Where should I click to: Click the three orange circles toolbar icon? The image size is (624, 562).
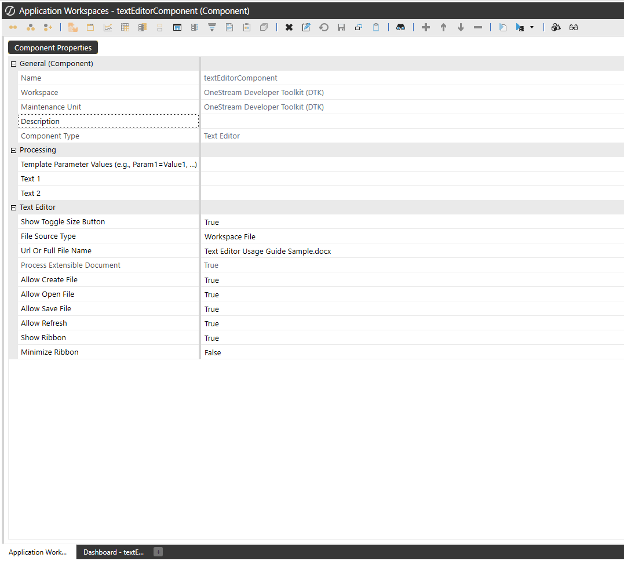pyautogui.click(x=31, y=27)
